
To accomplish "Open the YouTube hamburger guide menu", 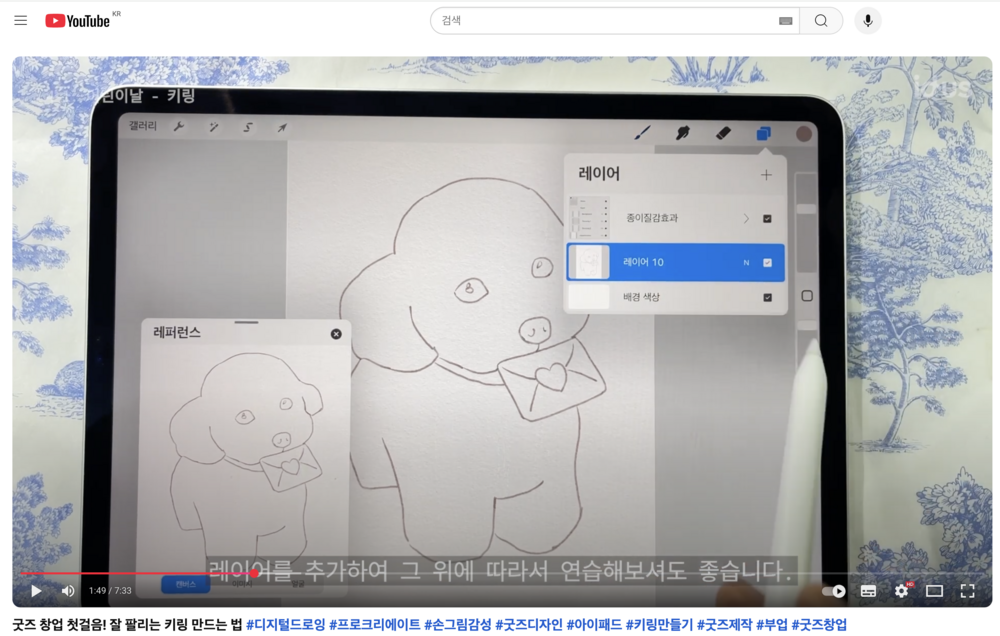I will 20,20.
